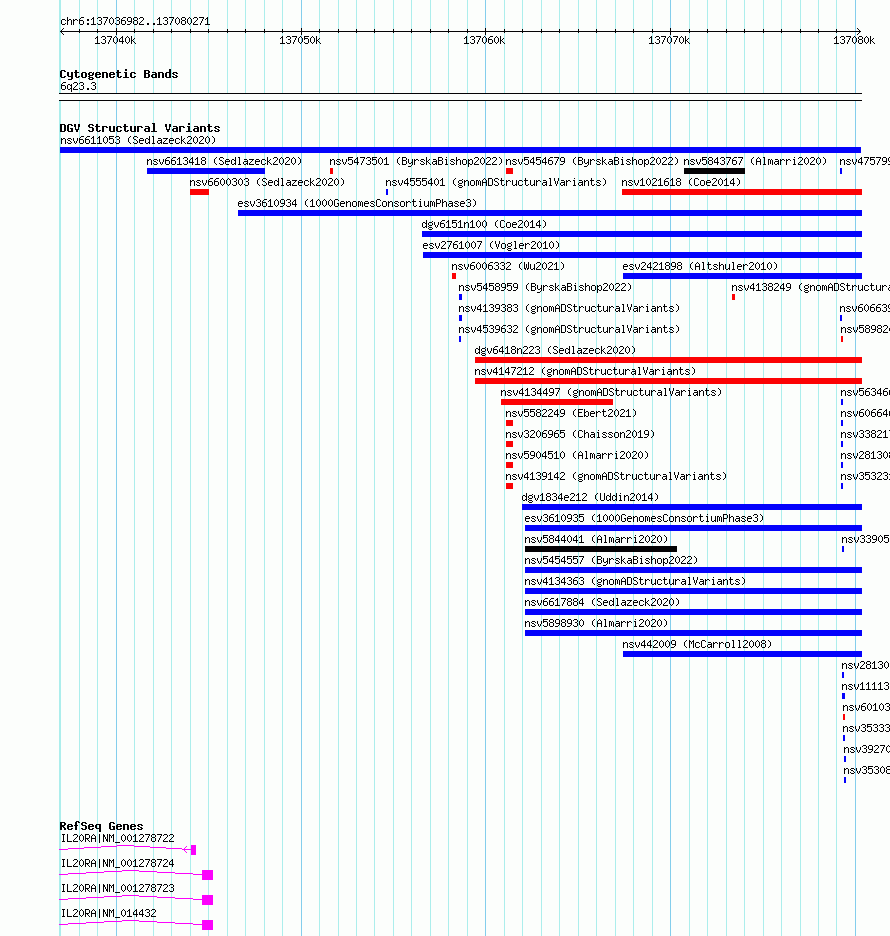Click the long blue bar under nsv6611053

pyautogui.click(x=460, y=150)
